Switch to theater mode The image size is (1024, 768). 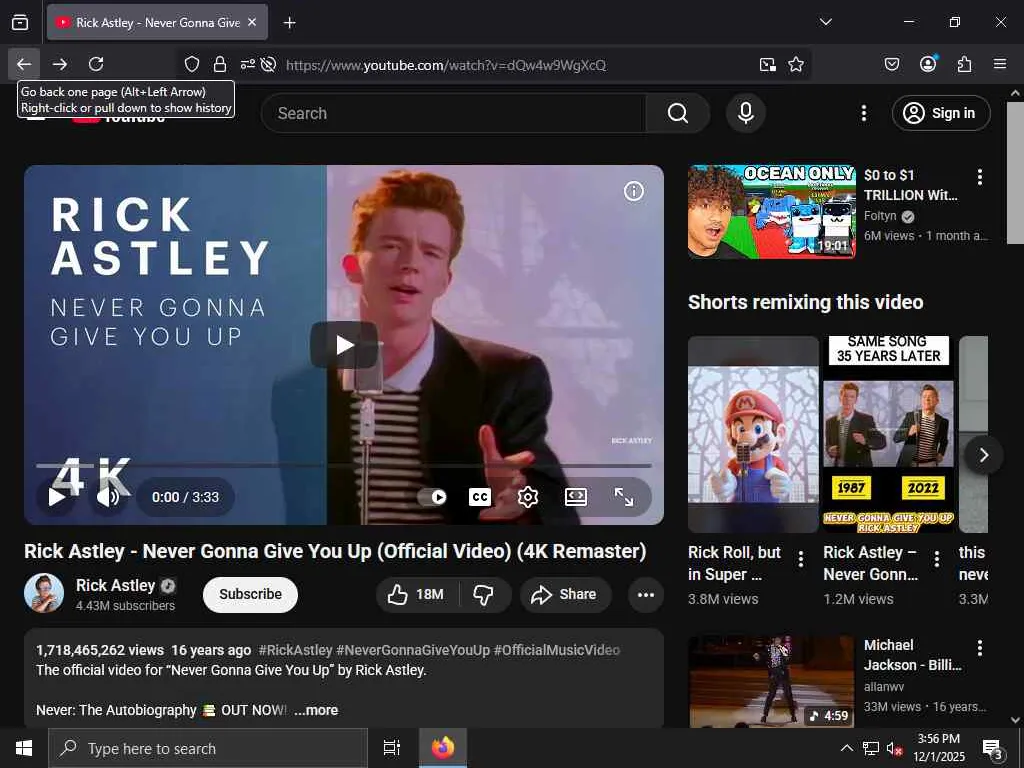click(x=575, y=497)
